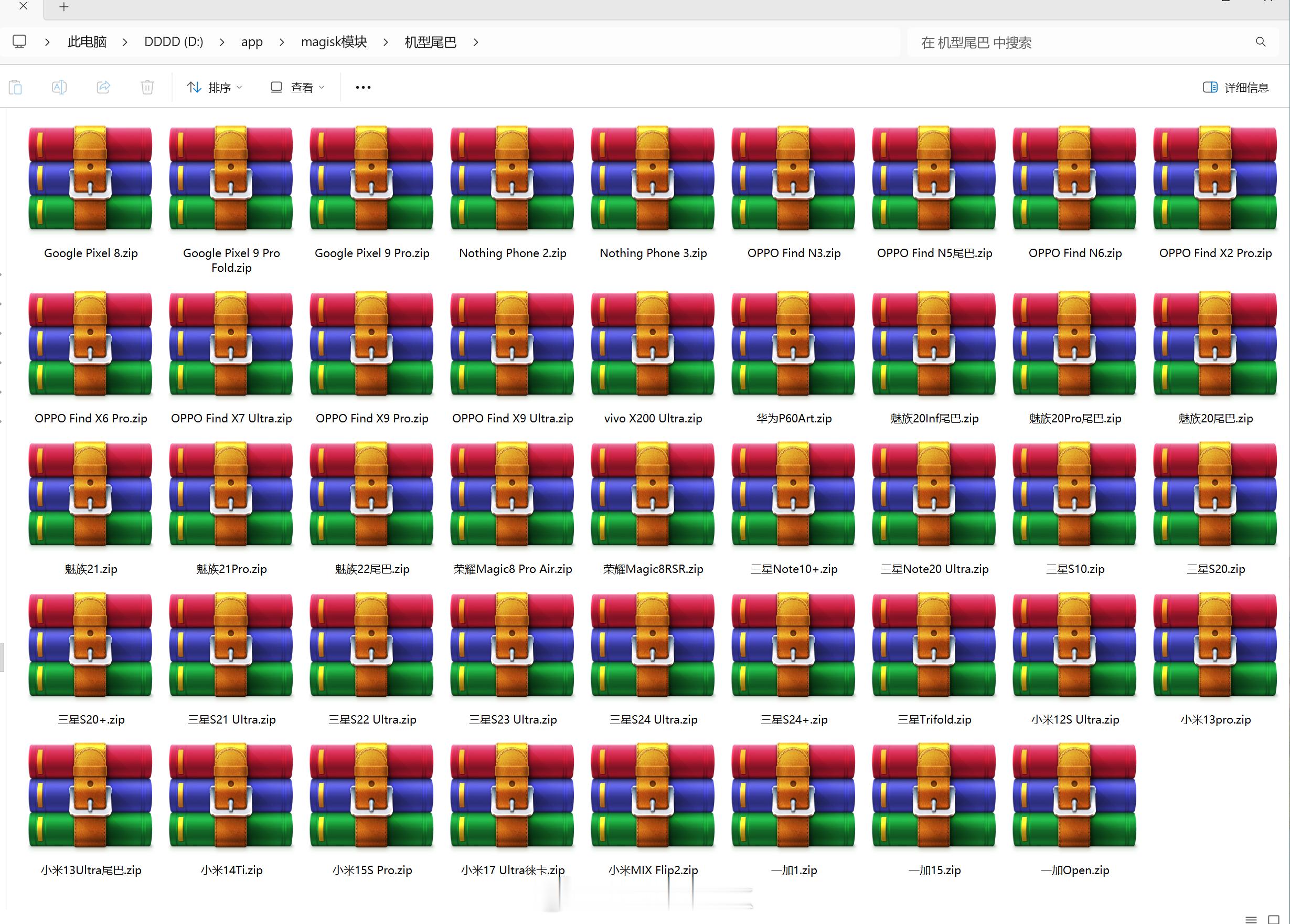Open a new tab with plus icon

click(63, 7)
